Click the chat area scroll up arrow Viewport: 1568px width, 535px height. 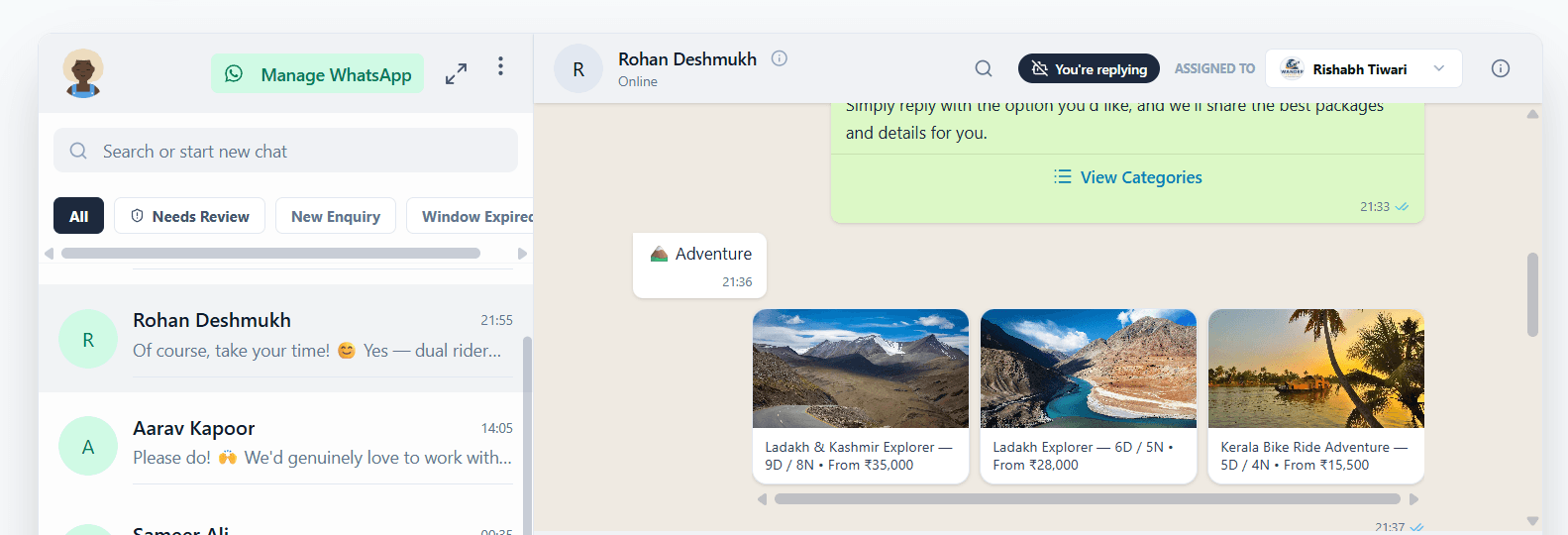point(1532,114)
